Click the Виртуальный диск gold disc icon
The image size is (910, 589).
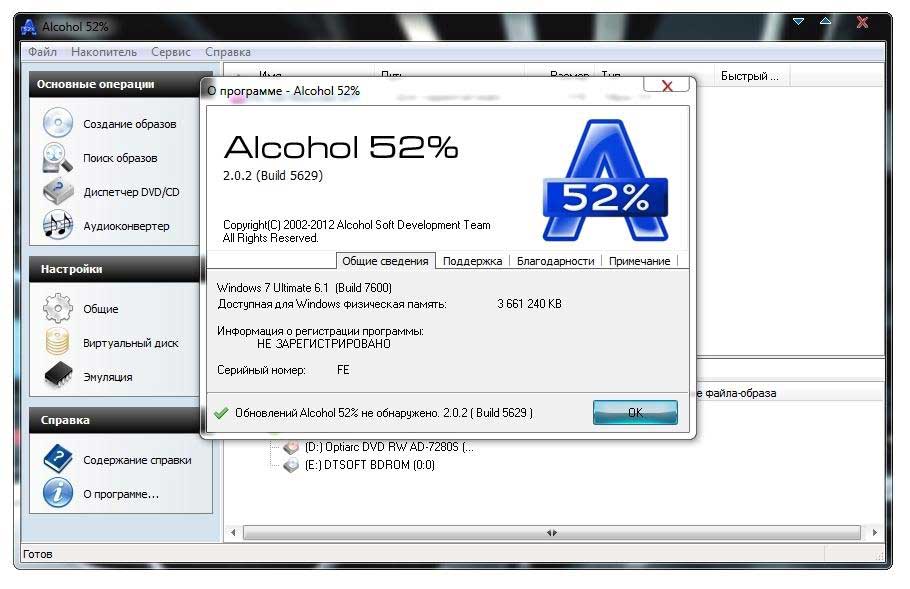pos(57,342)
